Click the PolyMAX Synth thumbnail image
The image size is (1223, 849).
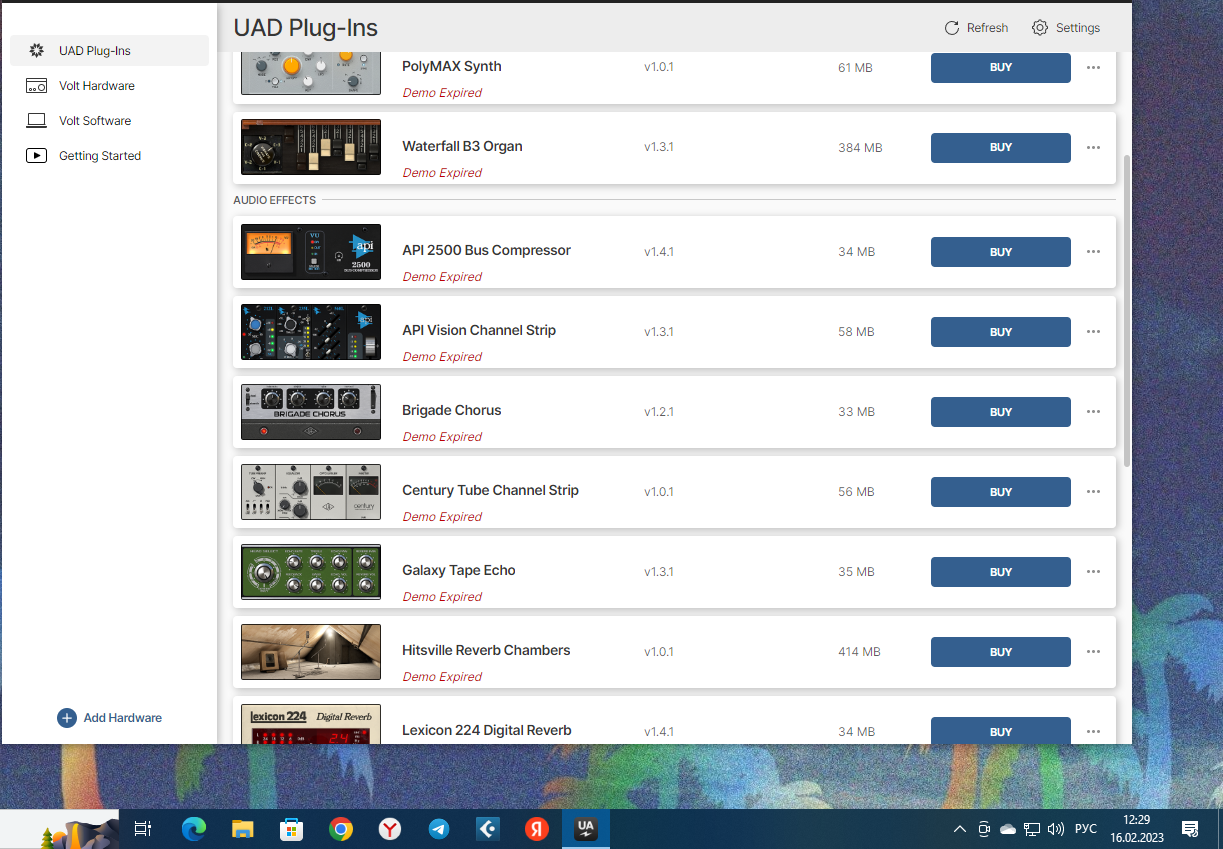(311, 74)
